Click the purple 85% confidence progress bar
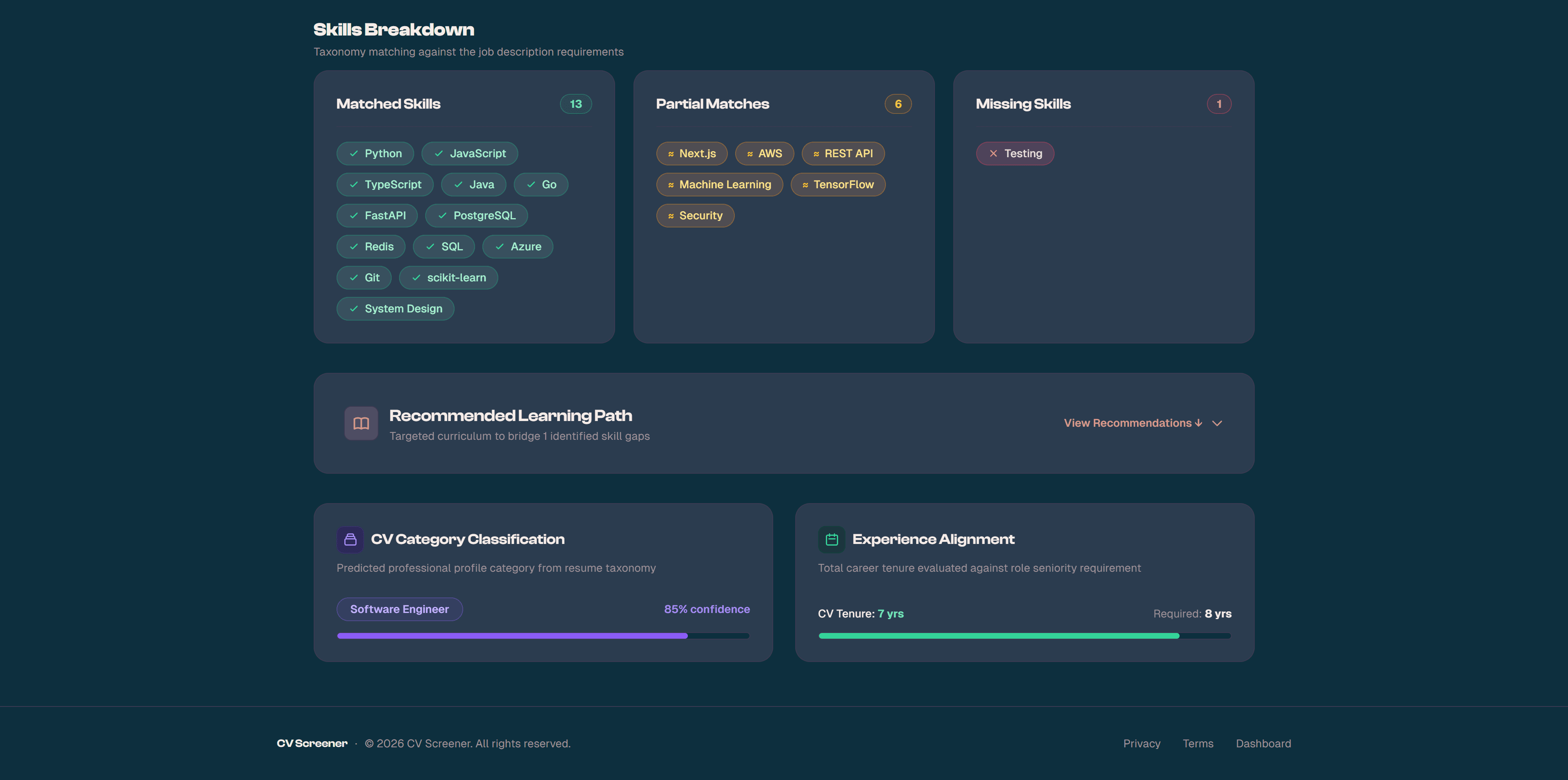The width and height of the screenshot is (1568, 780). point(543,636)
